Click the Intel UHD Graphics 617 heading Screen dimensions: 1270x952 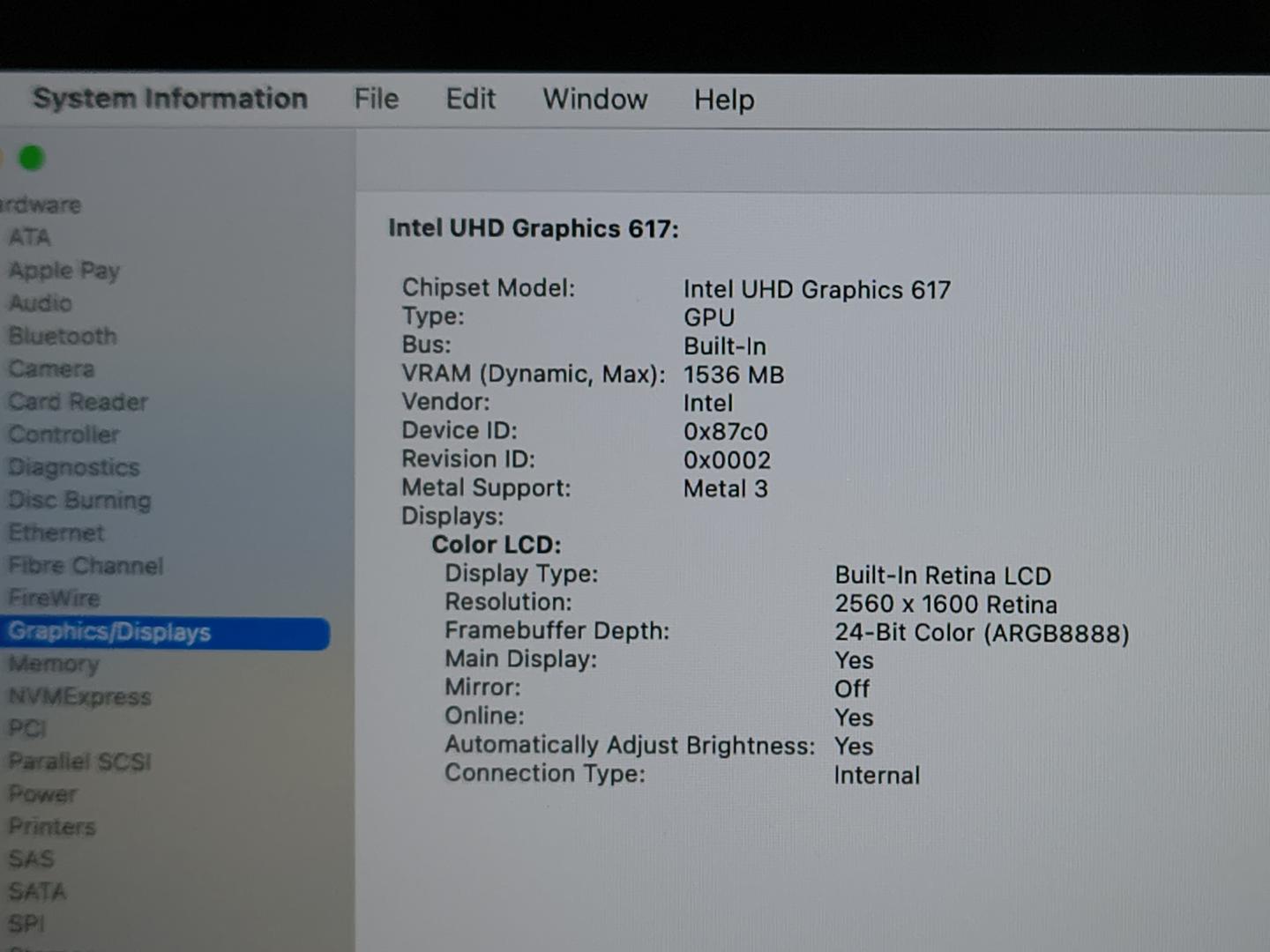534,229
